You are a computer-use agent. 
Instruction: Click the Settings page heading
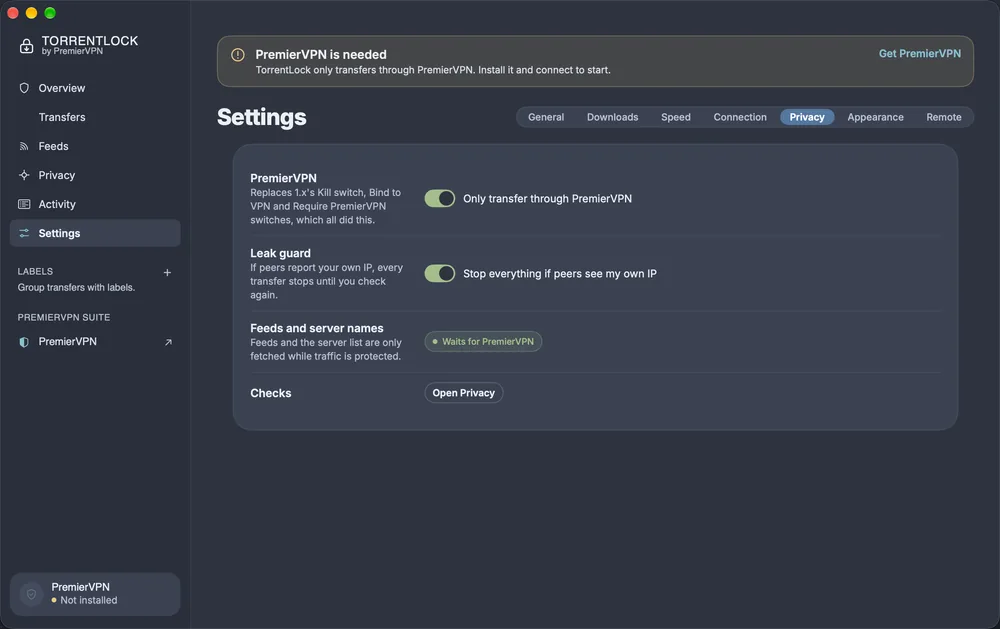pyautogui.click(x=261, y=117)
